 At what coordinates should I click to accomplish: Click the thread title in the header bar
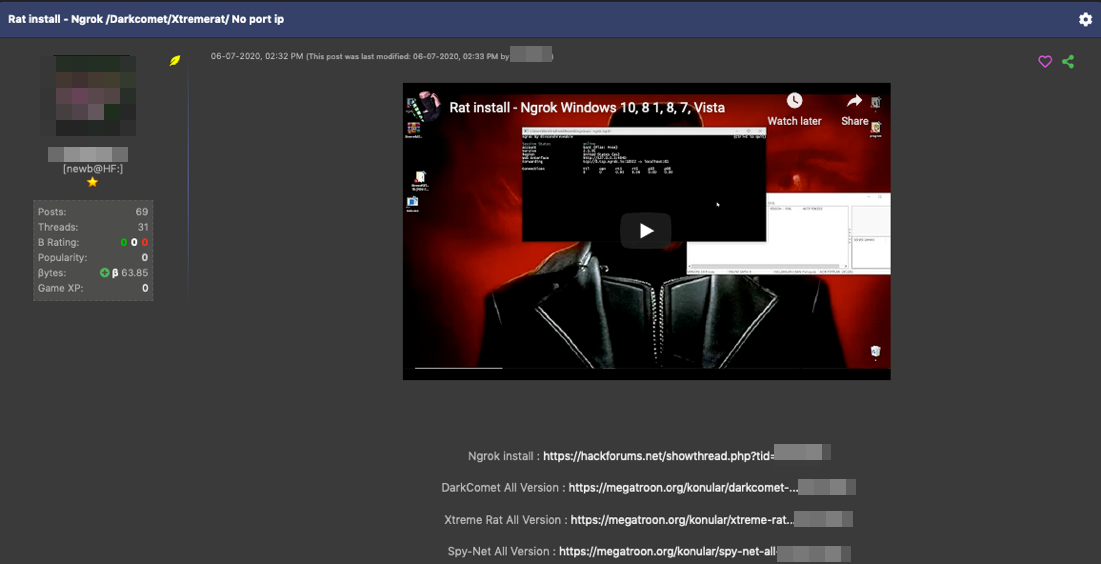(x=146, y=19)
